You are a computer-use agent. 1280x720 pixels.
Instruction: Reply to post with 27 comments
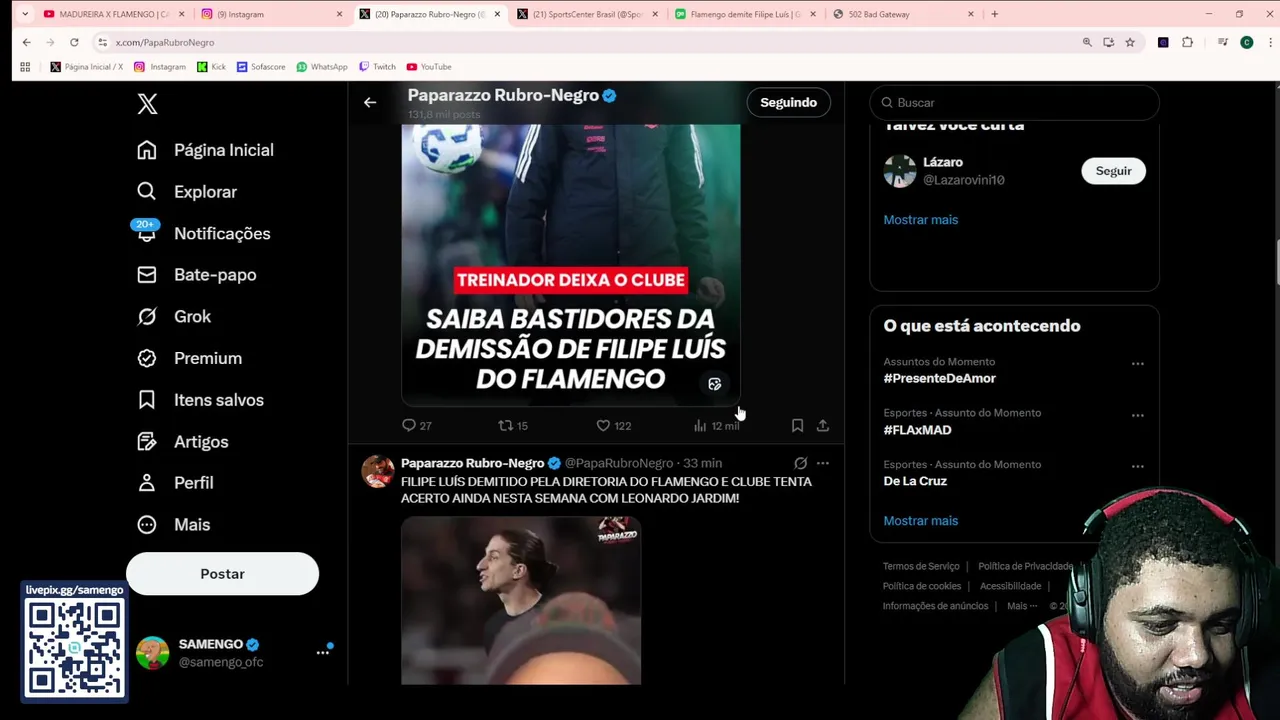click(x=416, y=425)
